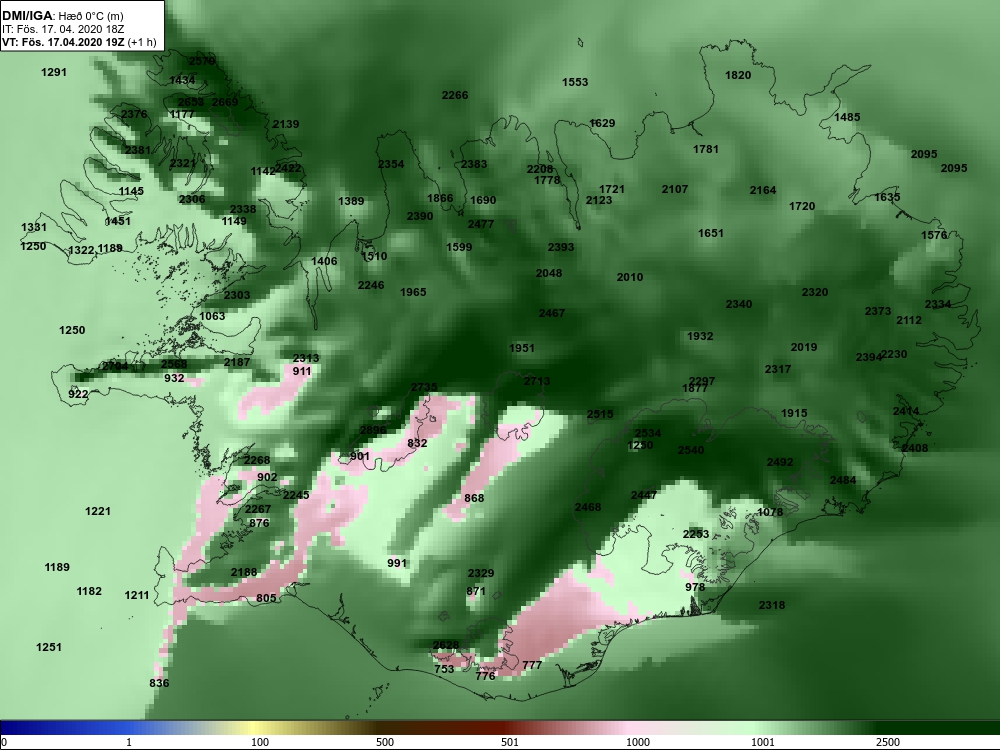Select the 2492 map label
1000x750 pixels.
pos(780,462)
